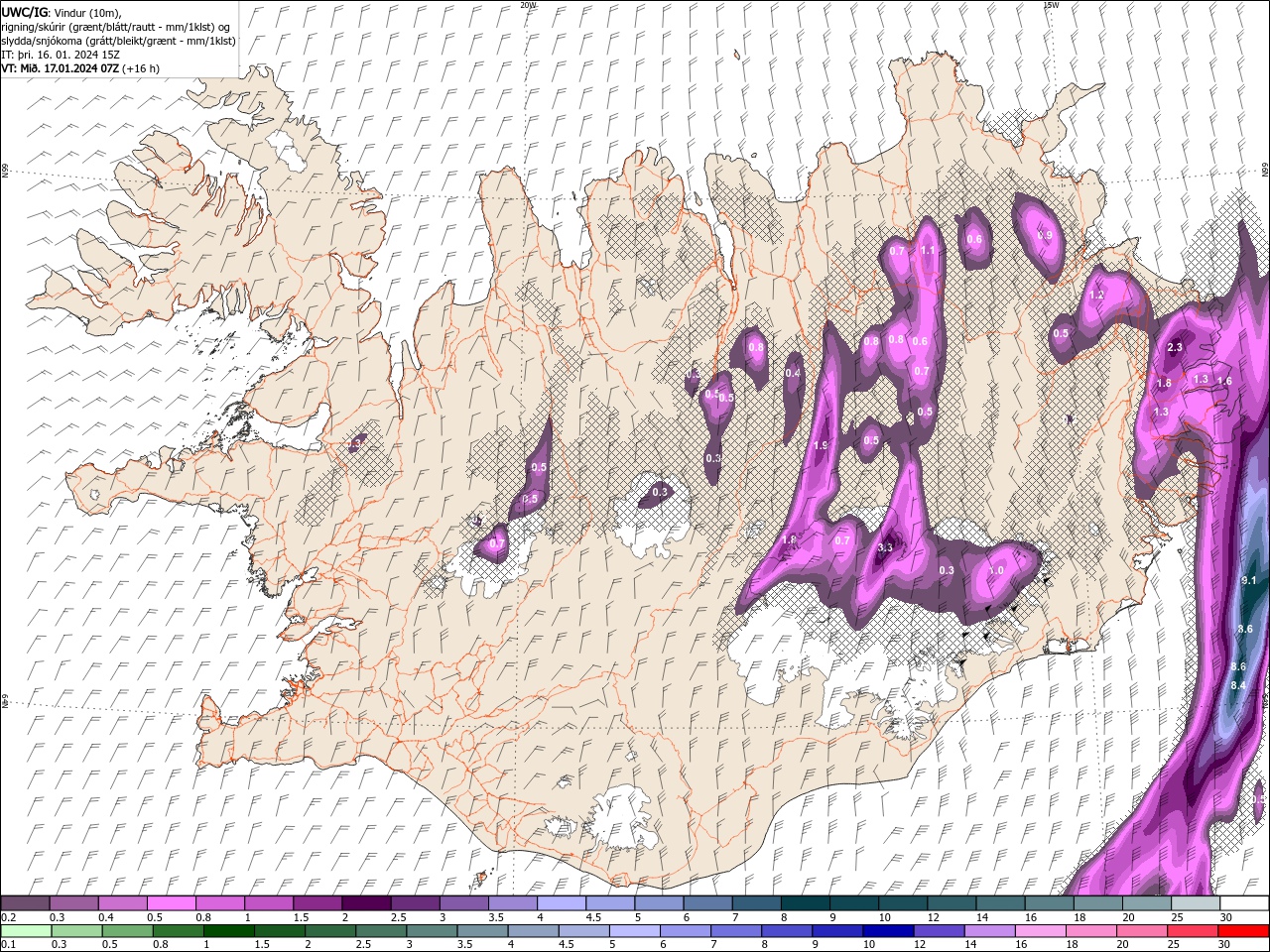This screenshot has height=952, width=1270.
Task: Click the 1.1 snowfall value label
Action: click(x=928, y=250)
